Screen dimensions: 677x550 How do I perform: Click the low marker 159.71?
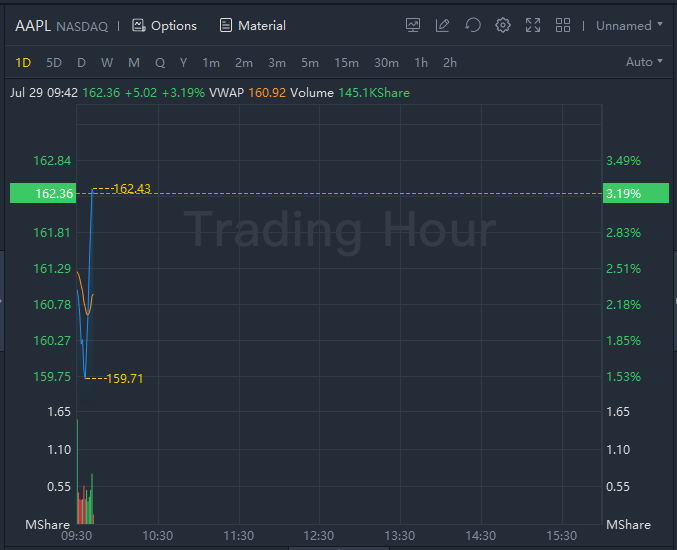point(124,379)
